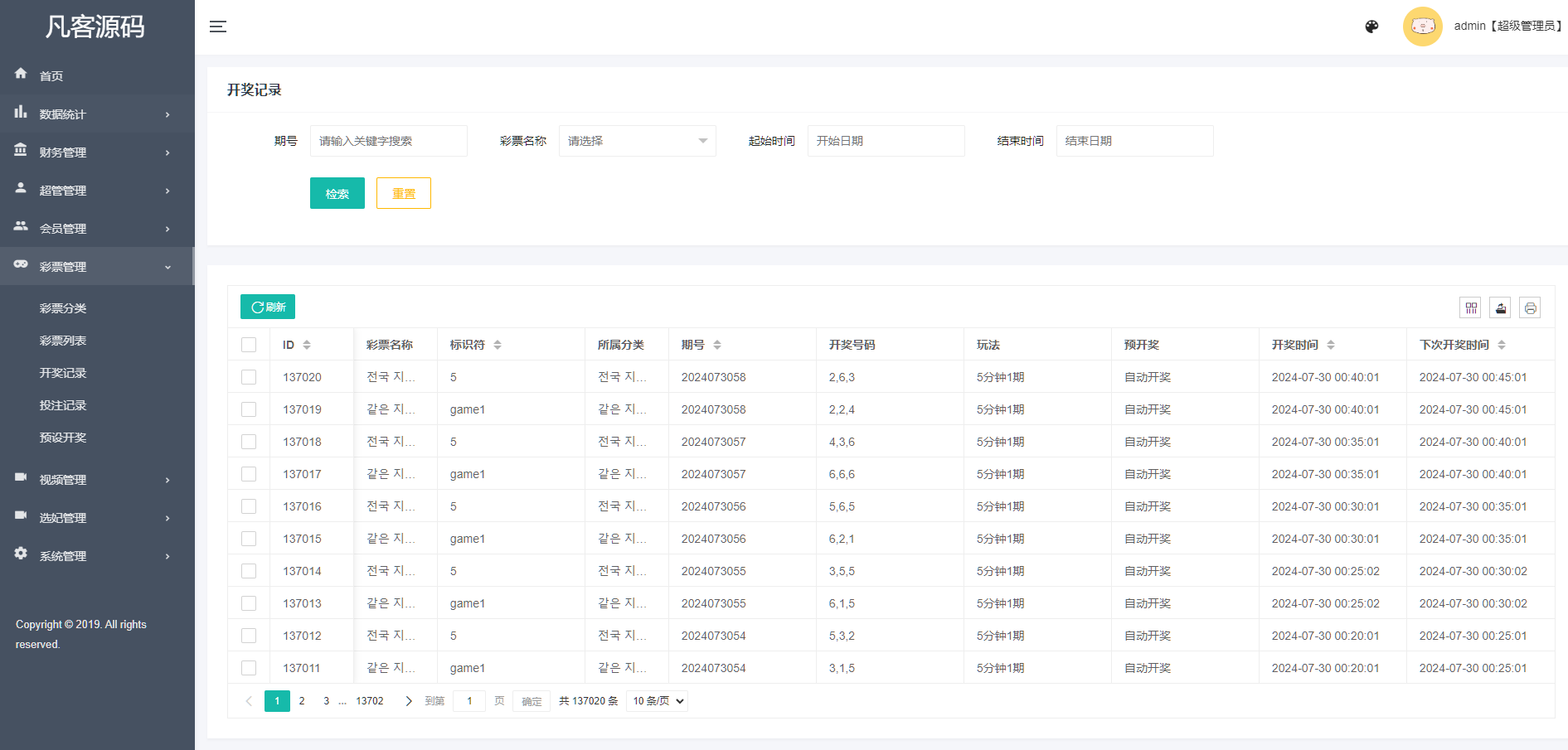The height and width of the screenshot is (750, 1568).
Task: Check the row with ID 137020
Action: click(x=249, y=377)
